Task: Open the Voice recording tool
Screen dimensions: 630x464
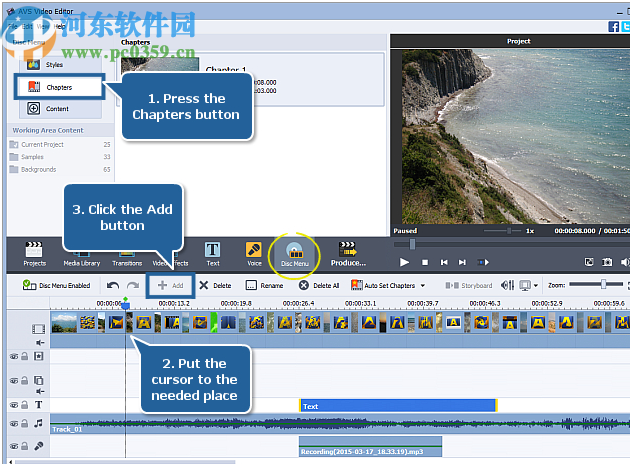Action: click(254, 254)
